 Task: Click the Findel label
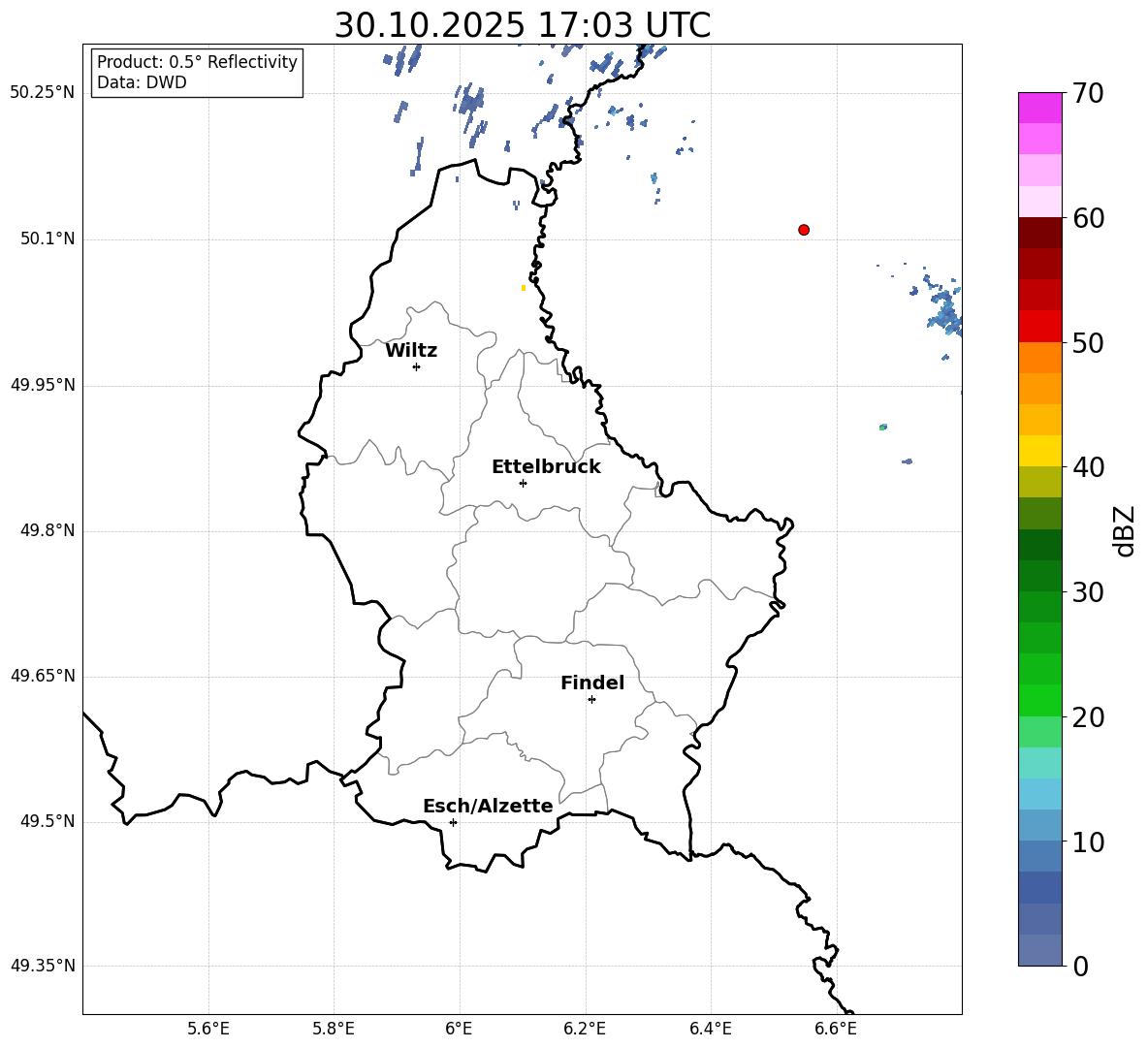[x=592, y=683]
